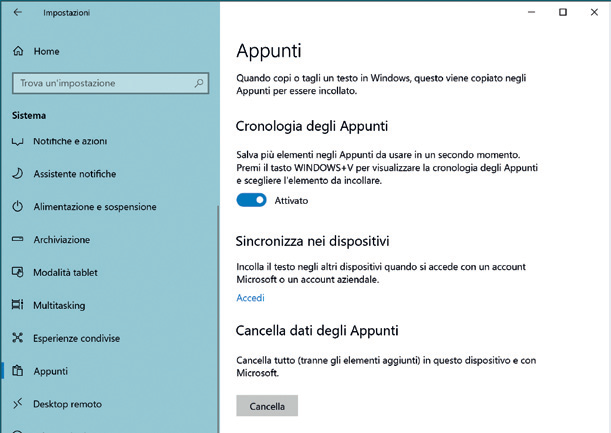Go to Alimentazione e sospensione
Viewport: 611px width, 433px height.
tap(95, 207)
